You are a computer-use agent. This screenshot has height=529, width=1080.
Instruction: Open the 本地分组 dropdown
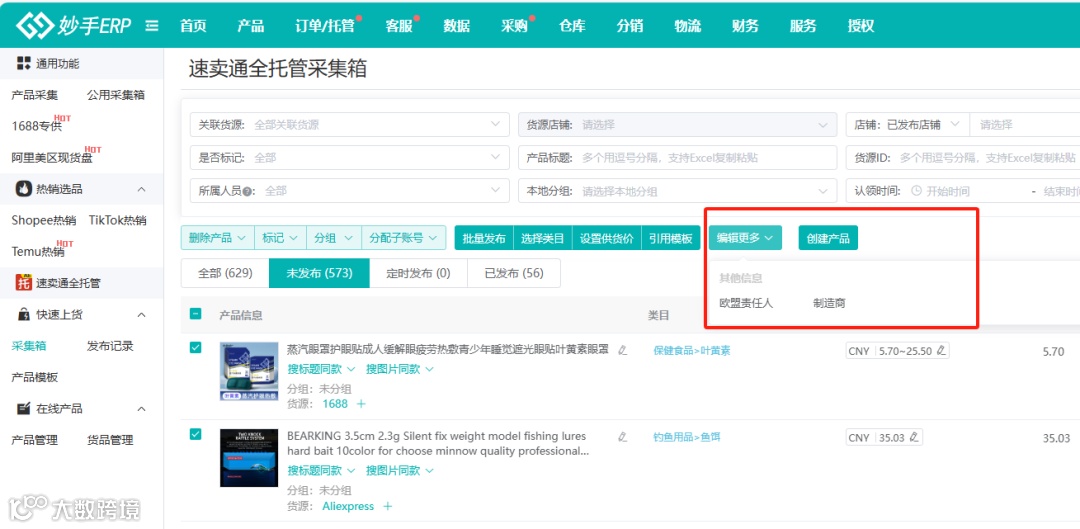click(x=677, y=191)
